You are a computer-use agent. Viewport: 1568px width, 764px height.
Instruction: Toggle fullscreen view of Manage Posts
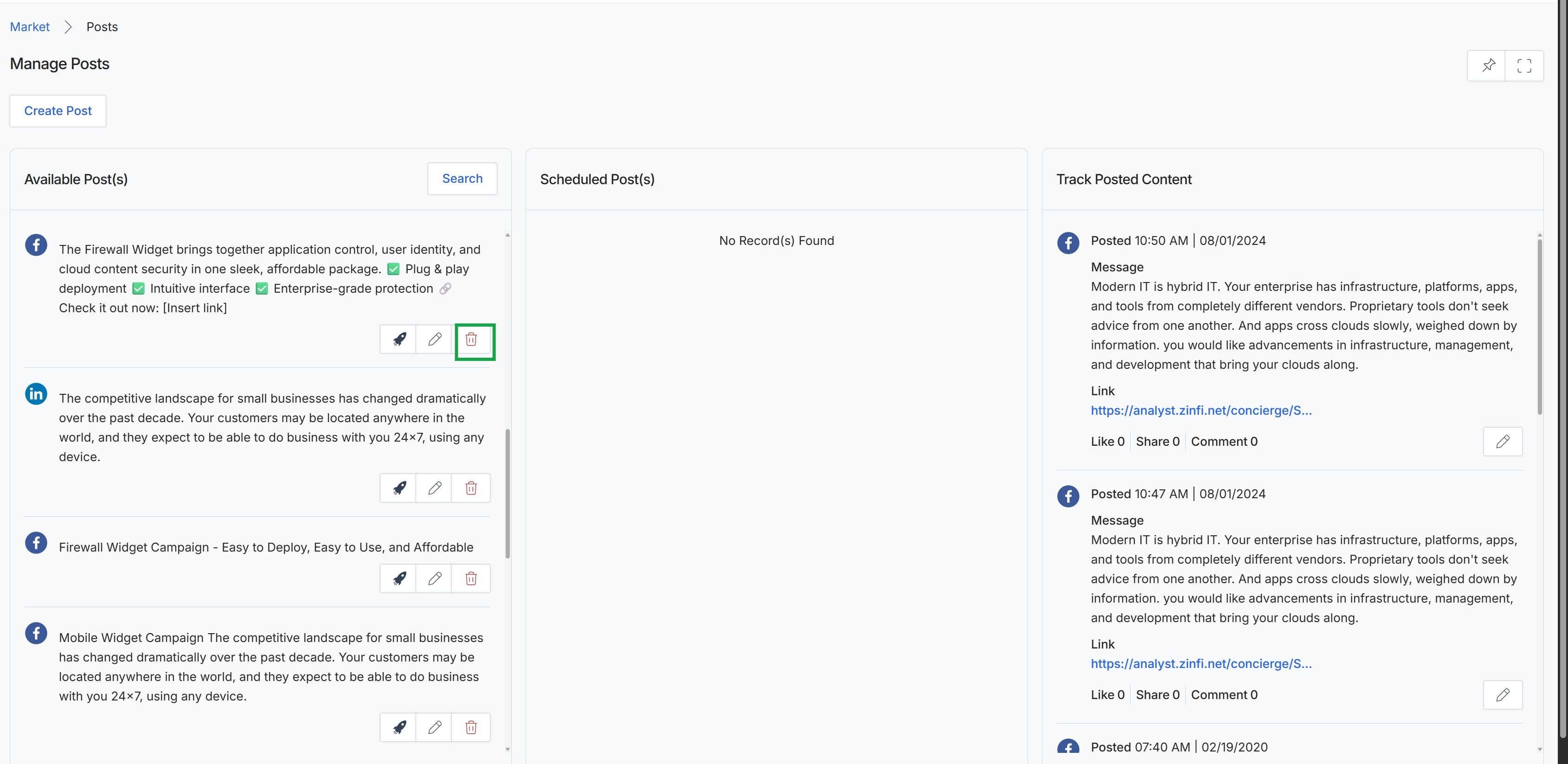[x=1524, y=66]
